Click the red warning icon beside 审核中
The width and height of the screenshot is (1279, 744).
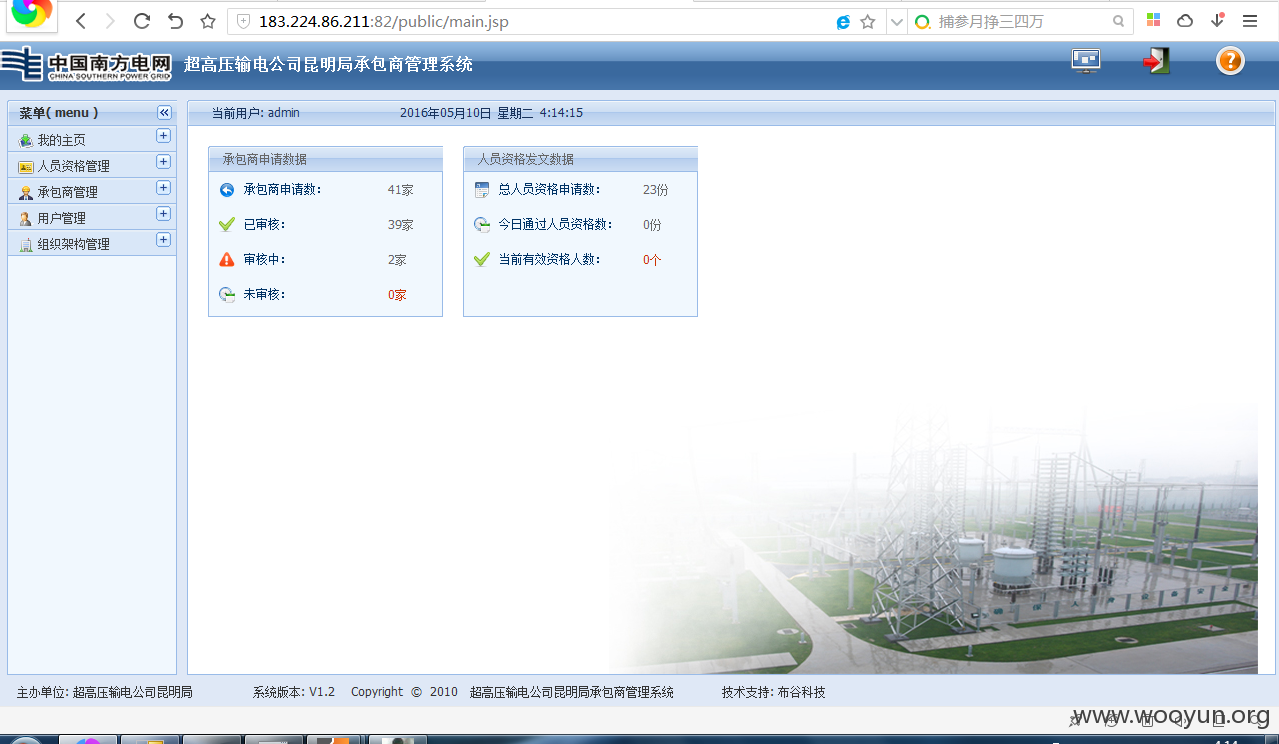point(227,259)
